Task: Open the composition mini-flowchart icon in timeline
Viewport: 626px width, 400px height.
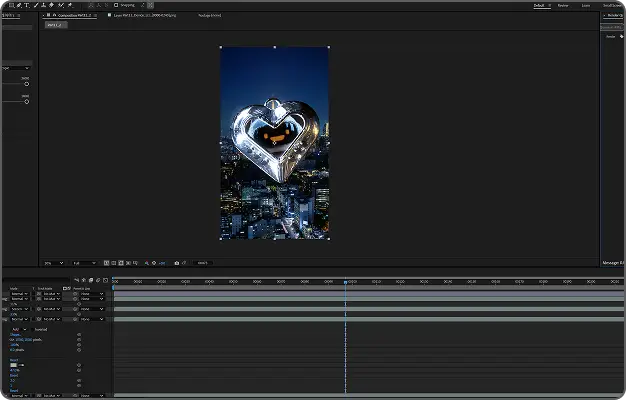Action: tap(76, 280)
